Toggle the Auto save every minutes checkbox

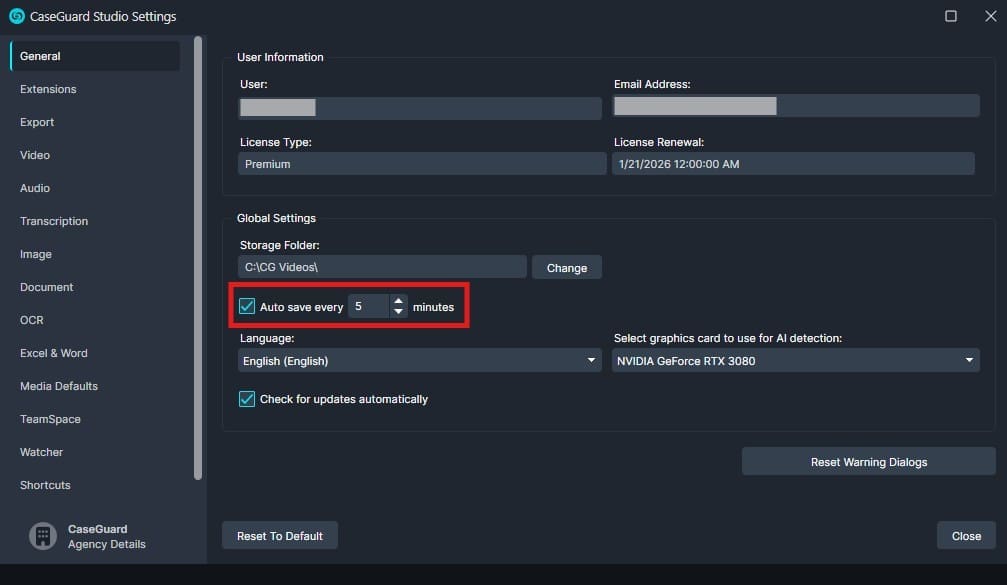click(x=246, y=305)
